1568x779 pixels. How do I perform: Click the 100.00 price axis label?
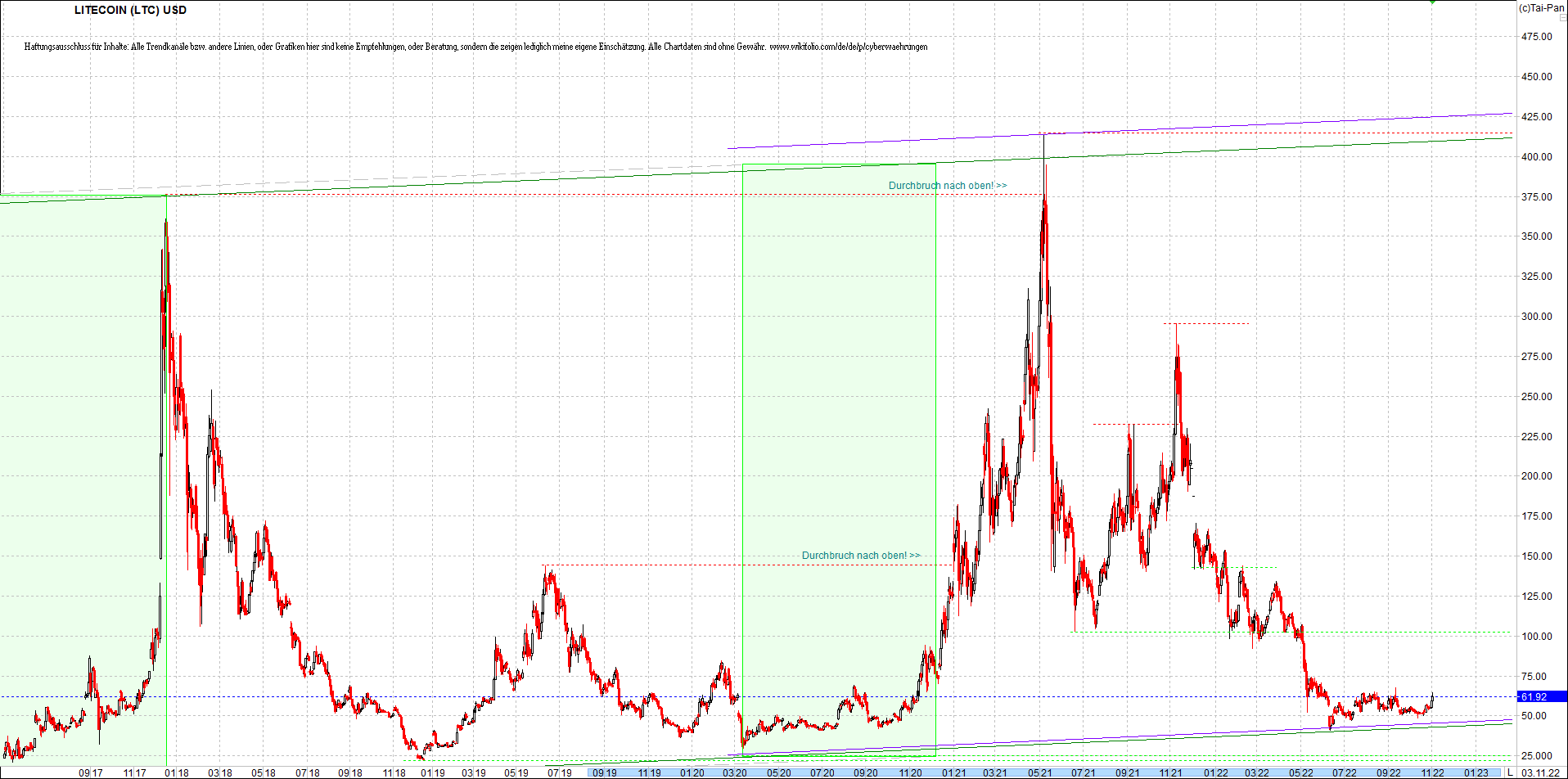point(1537,637)
